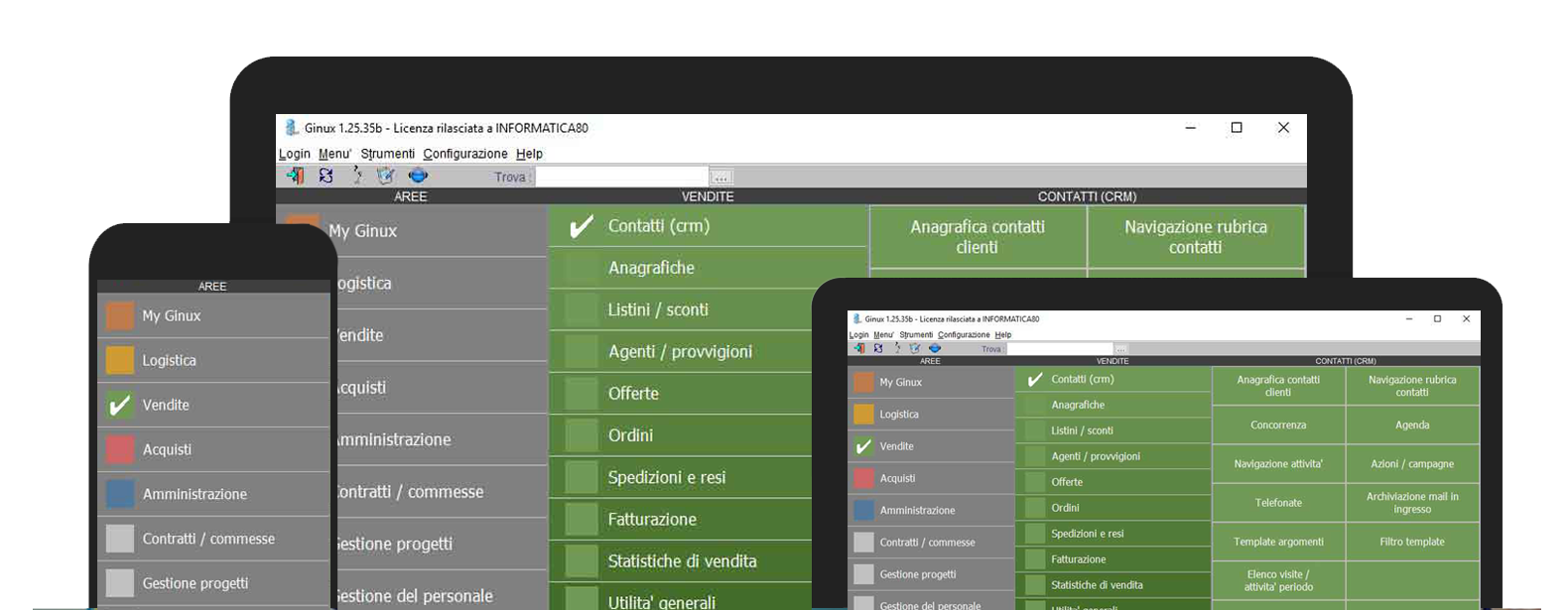
Task: Click the exit door icon in tablet toolbar
Action: click(x=859, y=348)
